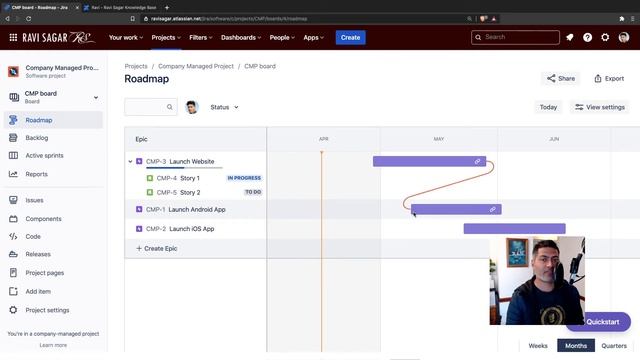Switch timeline to Months view
The height and width of the screenshot is (360, 640).
pos(576,346)
